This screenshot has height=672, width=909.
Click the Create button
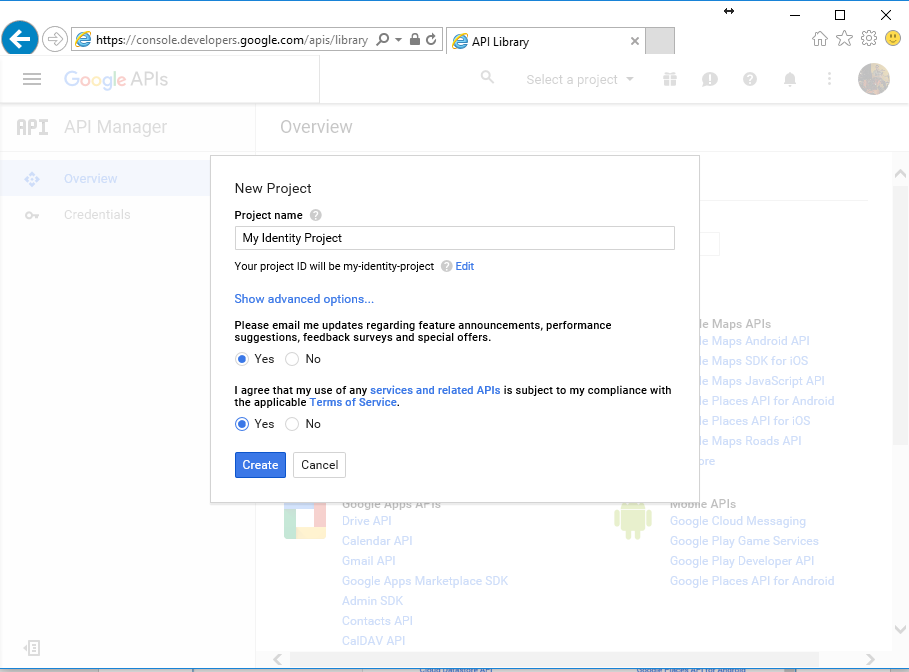[260, 465]
